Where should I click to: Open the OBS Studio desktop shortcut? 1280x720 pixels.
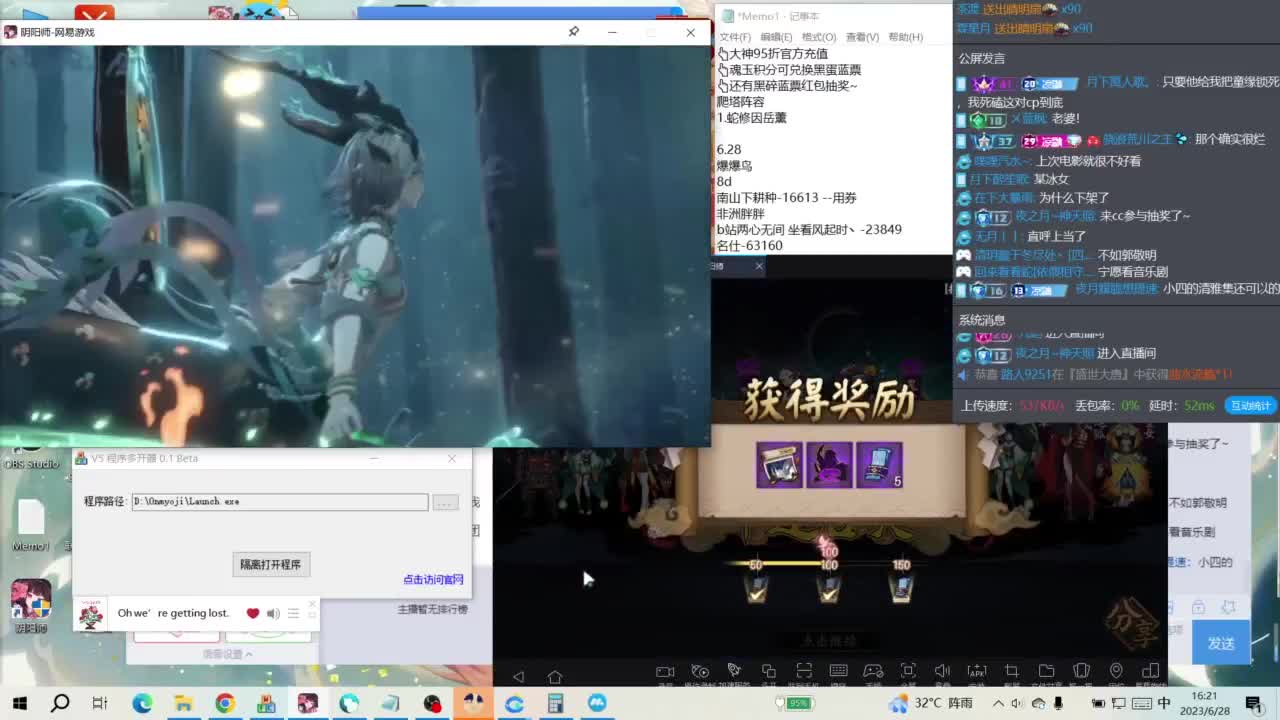30,458
